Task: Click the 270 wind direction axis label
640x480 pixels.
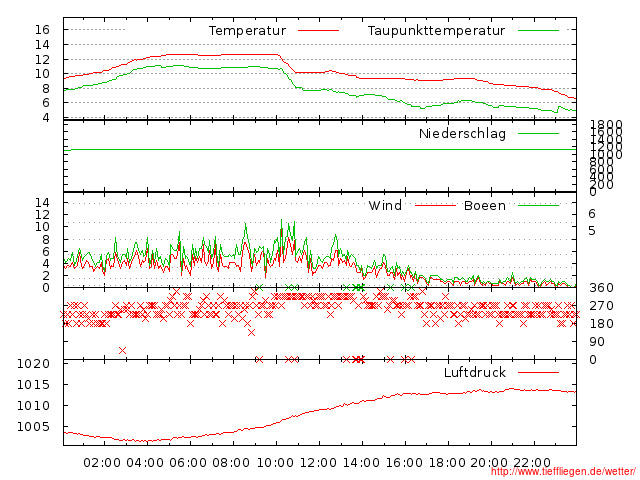Action: [601, 306]
